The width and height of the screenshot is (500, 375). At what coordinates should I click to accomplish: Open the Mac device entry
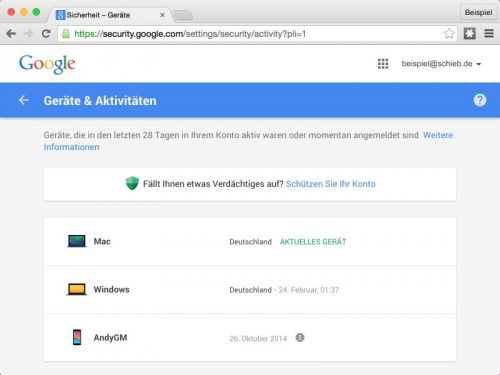pos(250,241)
